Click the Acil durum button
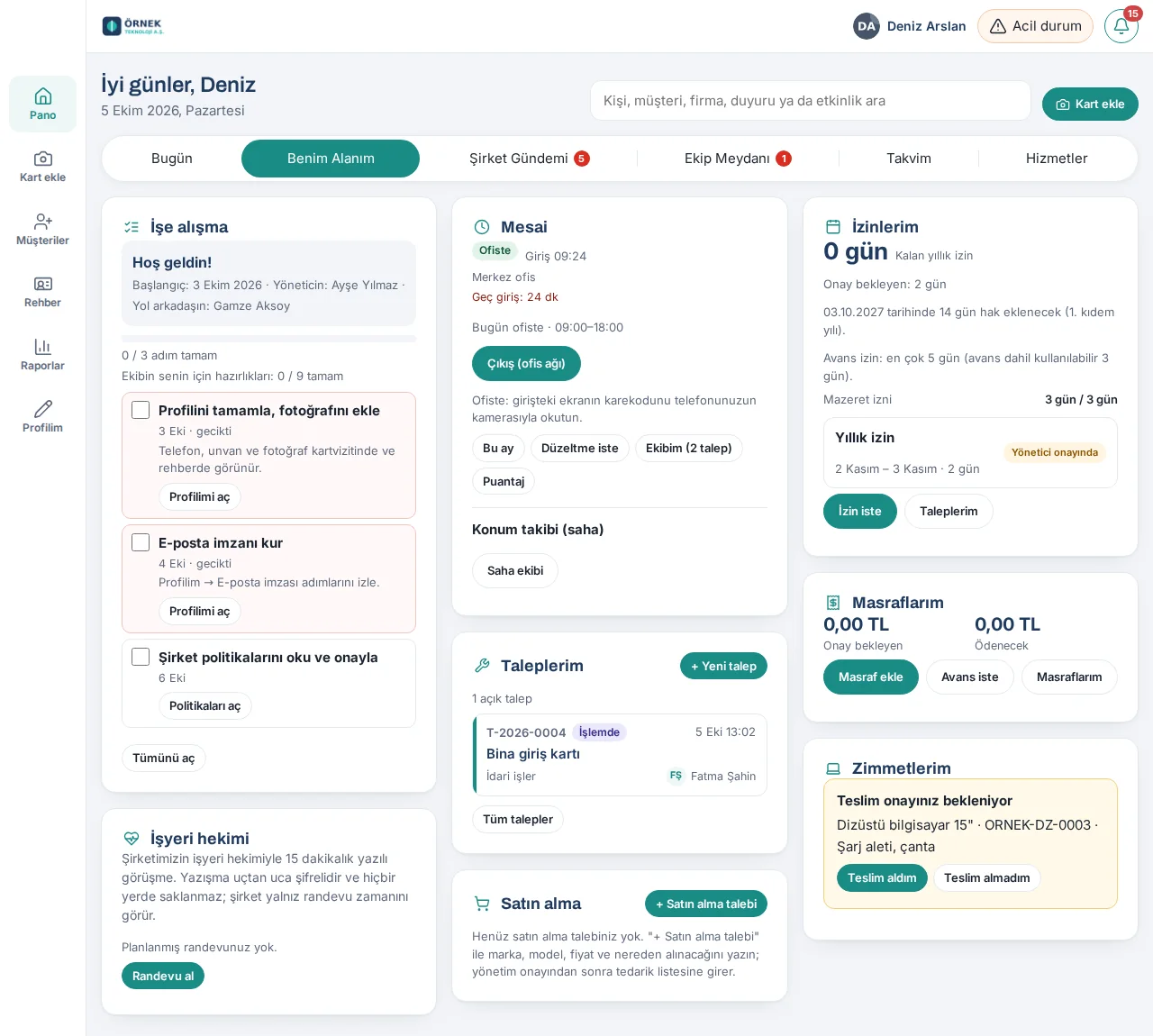1153x1036 pixels. [x=1036, y=26]
